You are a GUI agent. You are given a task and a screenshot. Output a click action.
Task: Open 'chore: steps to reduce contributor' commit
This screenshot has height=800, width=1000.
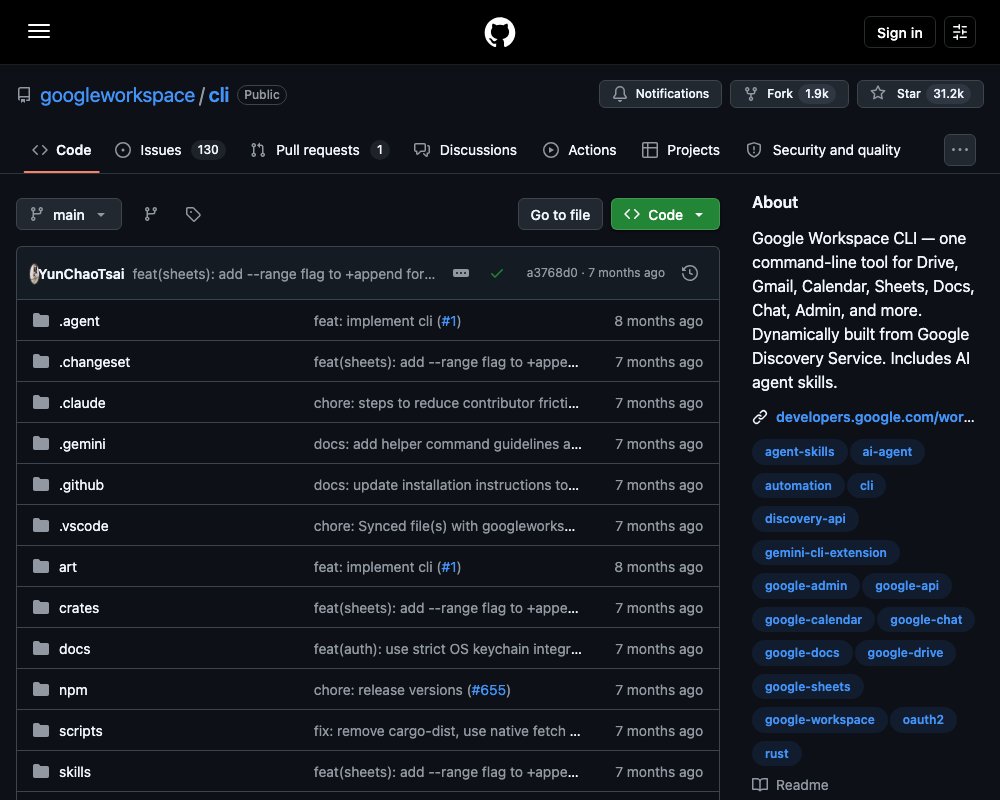[446, 403]
